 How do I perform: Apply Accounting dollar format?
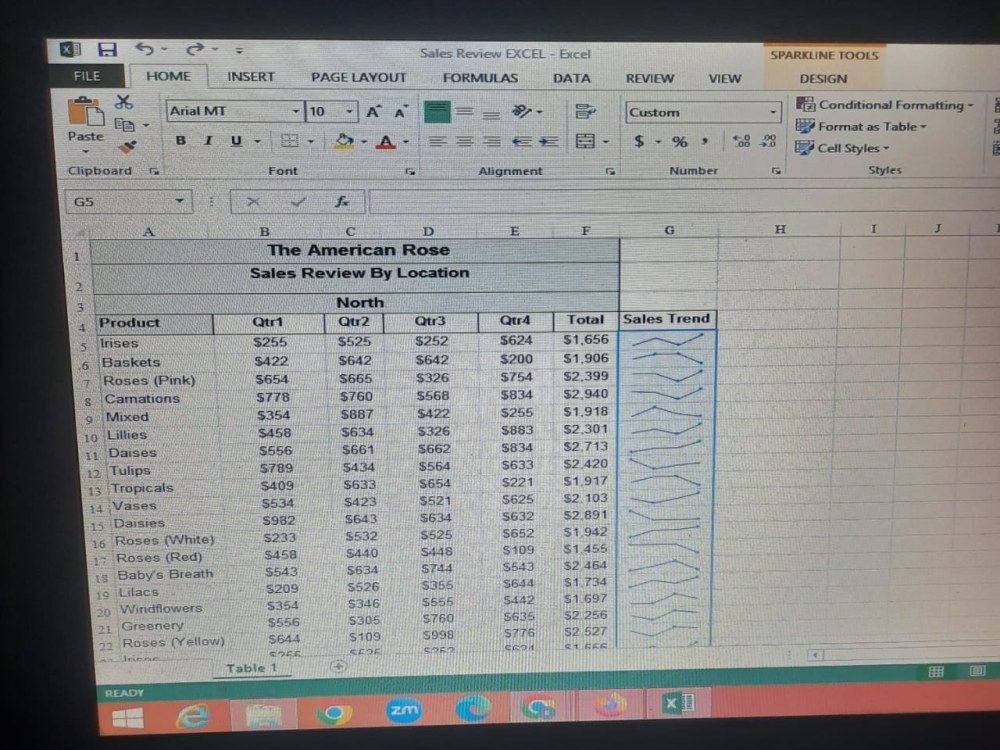[639, 142]
